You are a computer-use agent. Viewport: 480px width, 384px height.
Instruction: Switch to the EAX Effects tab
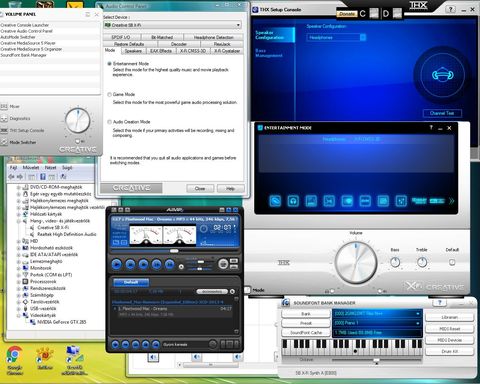point(161,51)
